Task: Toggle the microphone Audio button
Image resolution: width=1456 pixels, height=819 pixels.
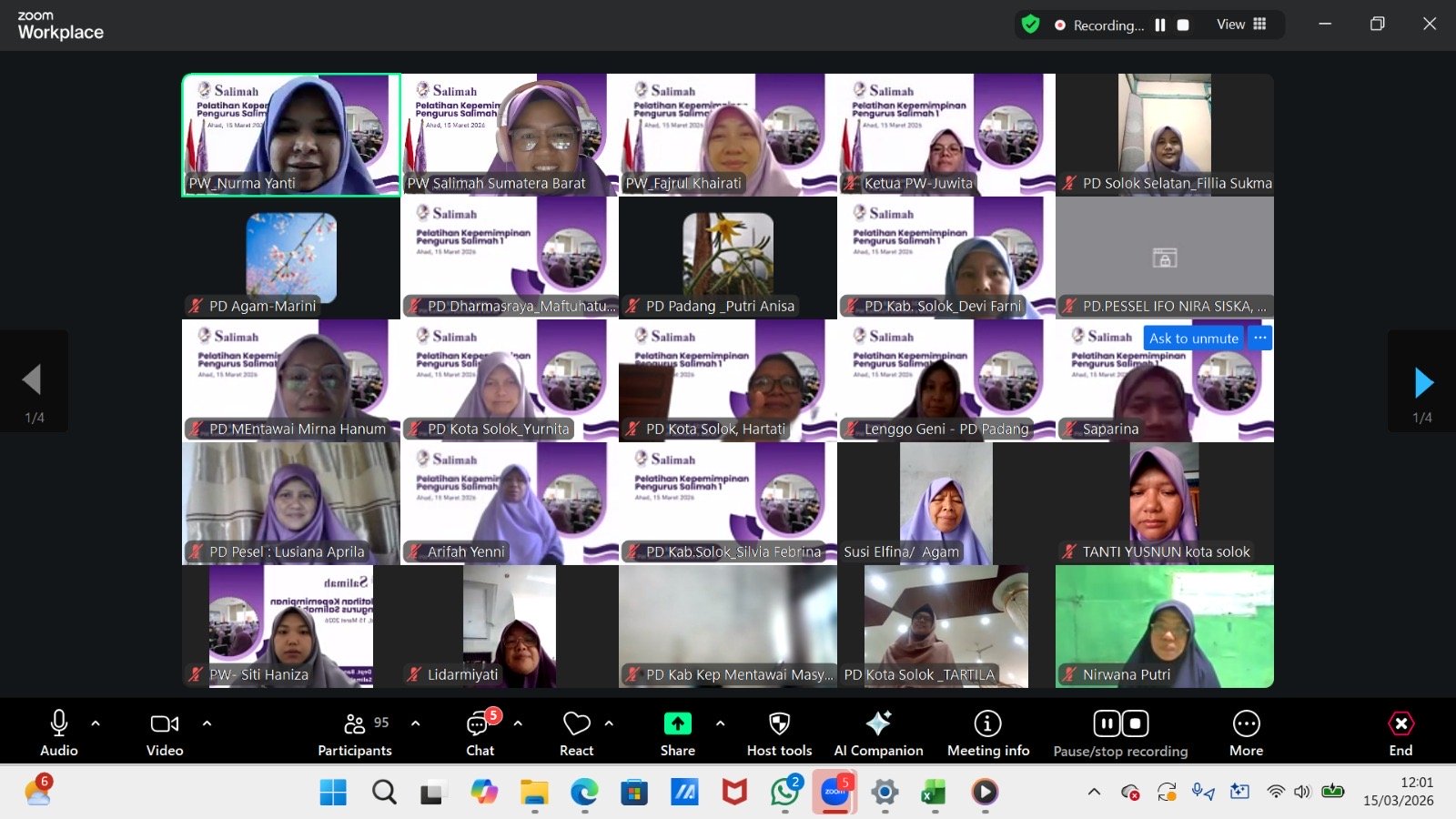Action: pyautogui.click(x=59, y=733)
